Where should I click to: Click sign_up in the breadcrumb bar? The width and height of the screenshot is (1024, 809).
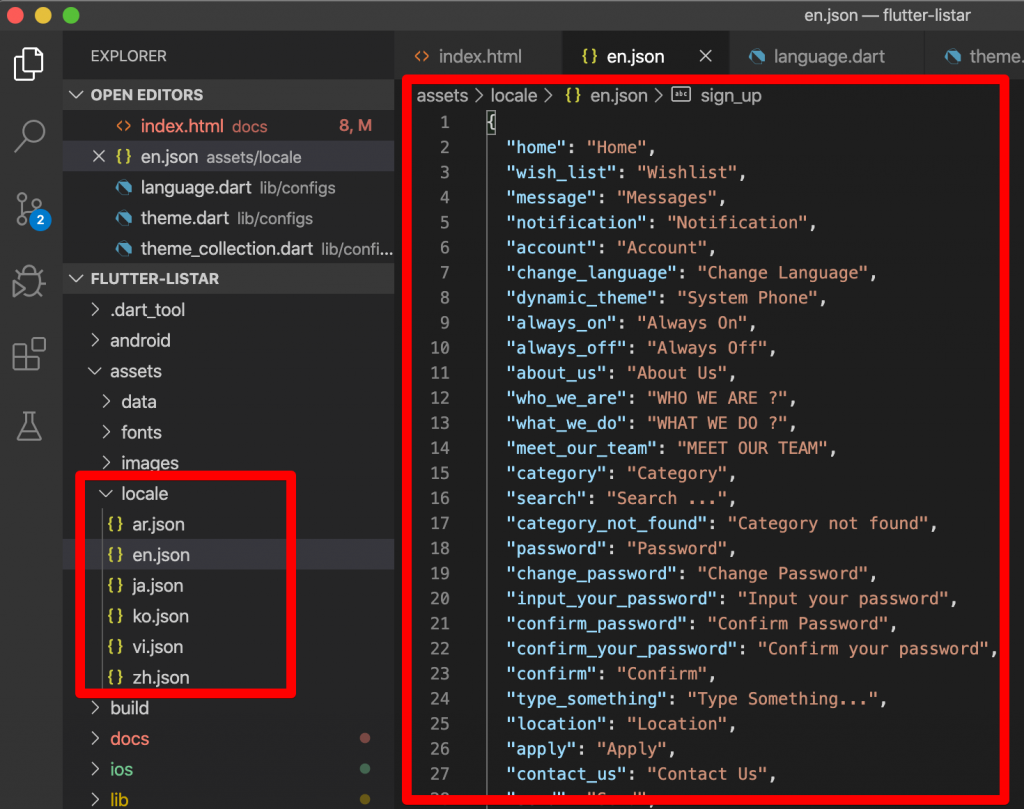[x=732, y=95]
